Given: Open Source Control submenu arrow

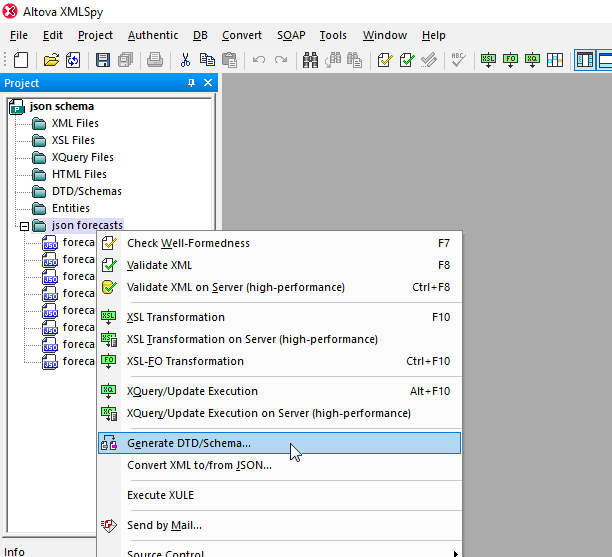Looking at the screenshot, I should 456,553.
